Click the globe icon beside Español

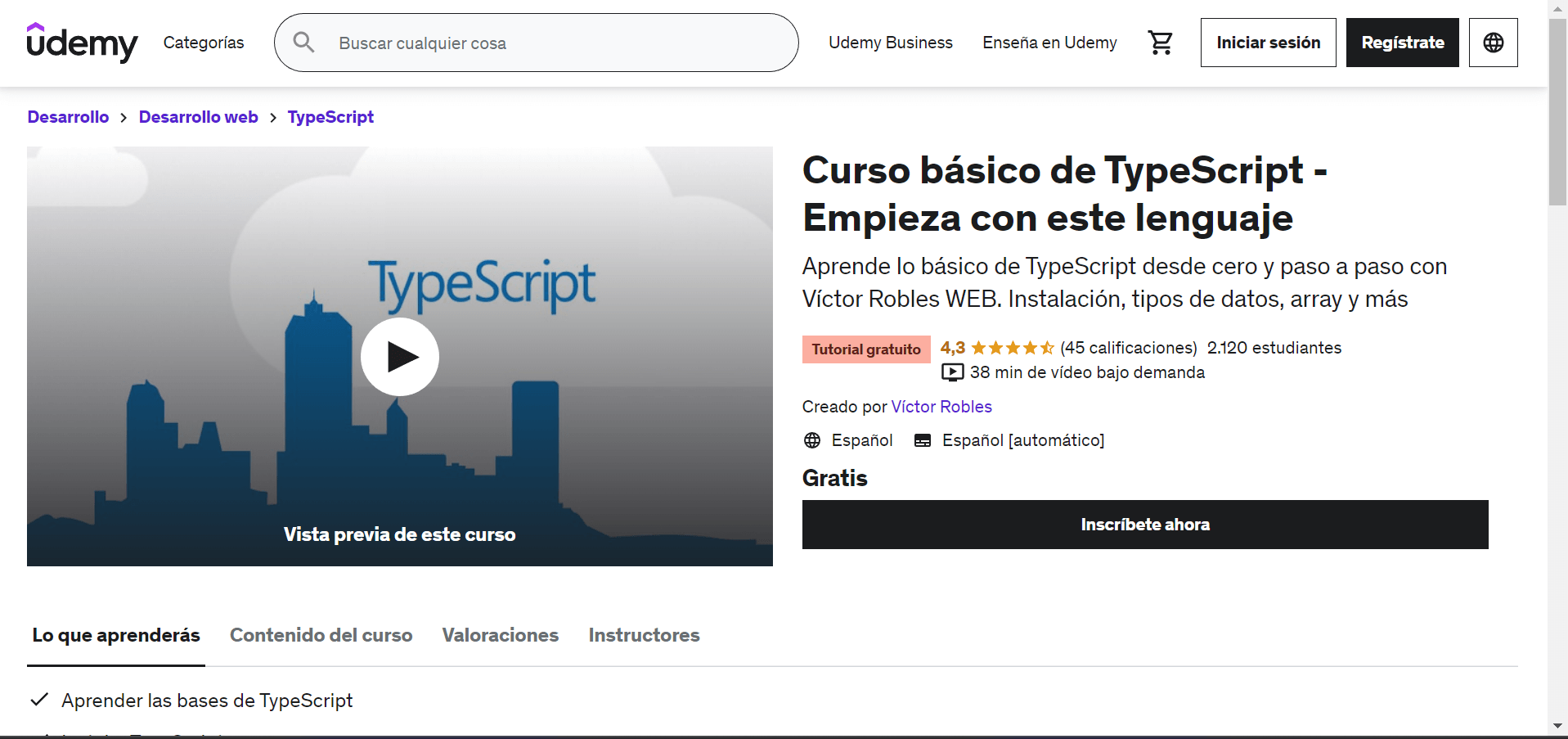point(812,440)
